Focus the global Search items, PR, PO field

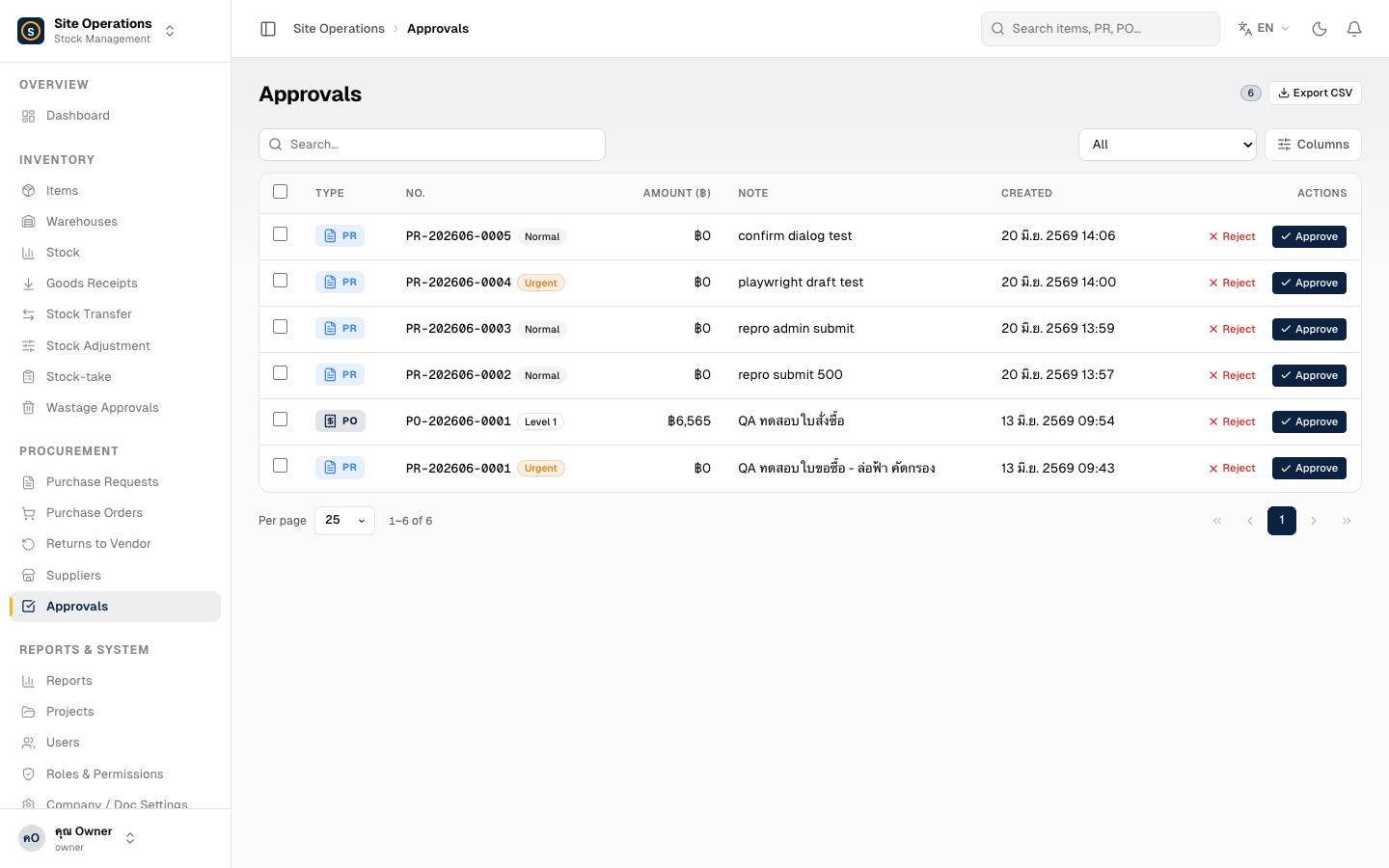[1101, 29]
